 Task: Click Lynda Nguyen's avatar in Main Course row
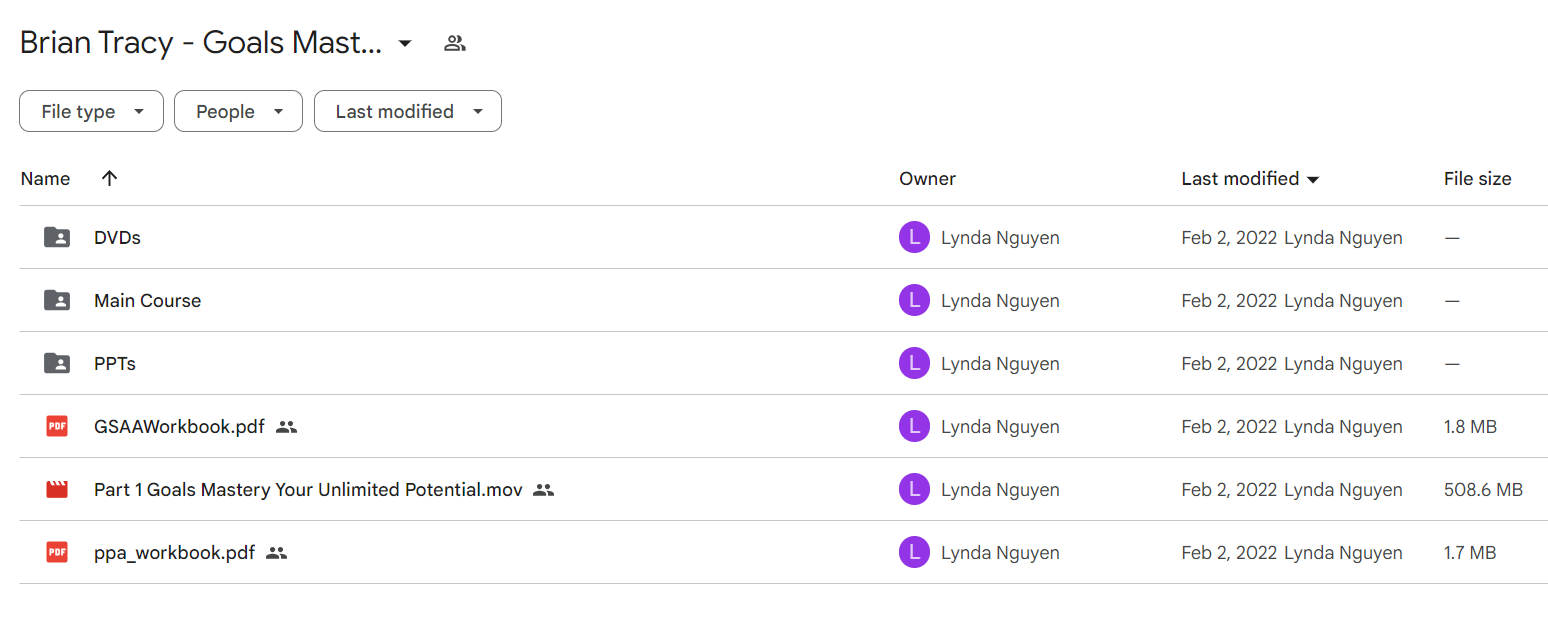coord(914,301)
